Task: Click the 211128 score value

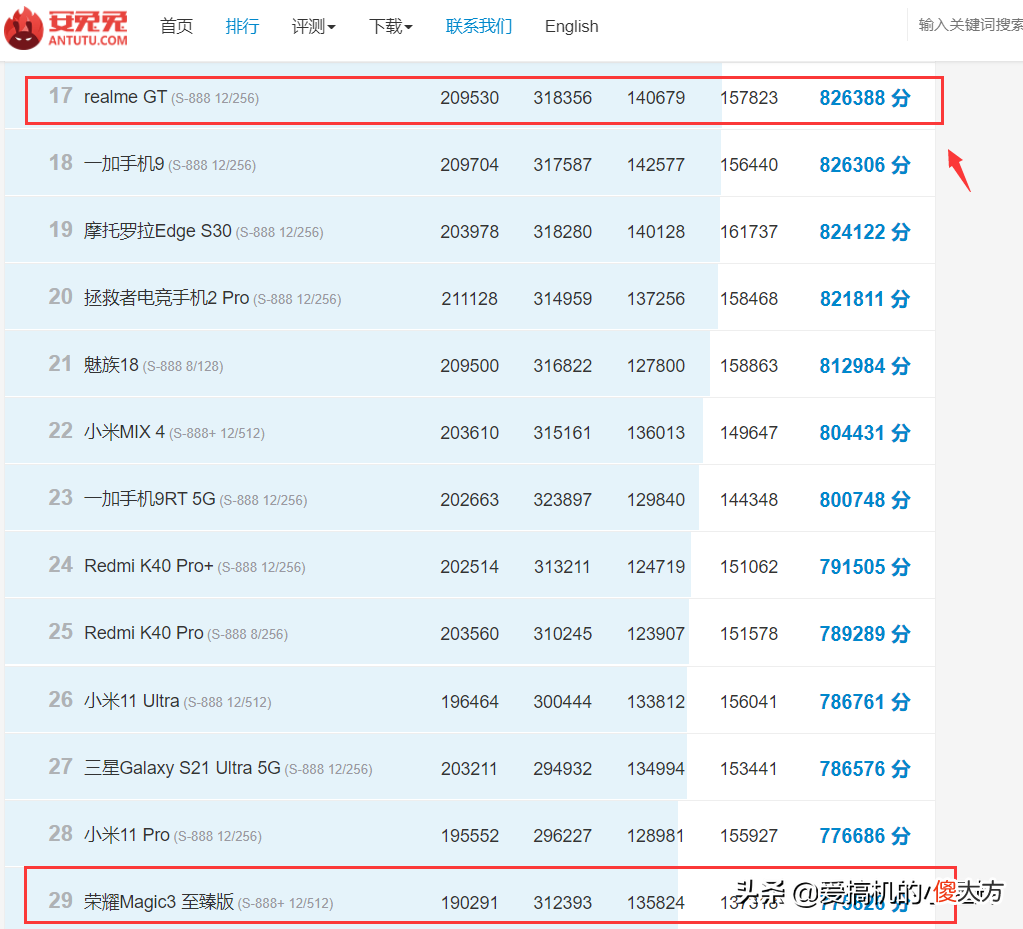Action: [x=470, y=299]
